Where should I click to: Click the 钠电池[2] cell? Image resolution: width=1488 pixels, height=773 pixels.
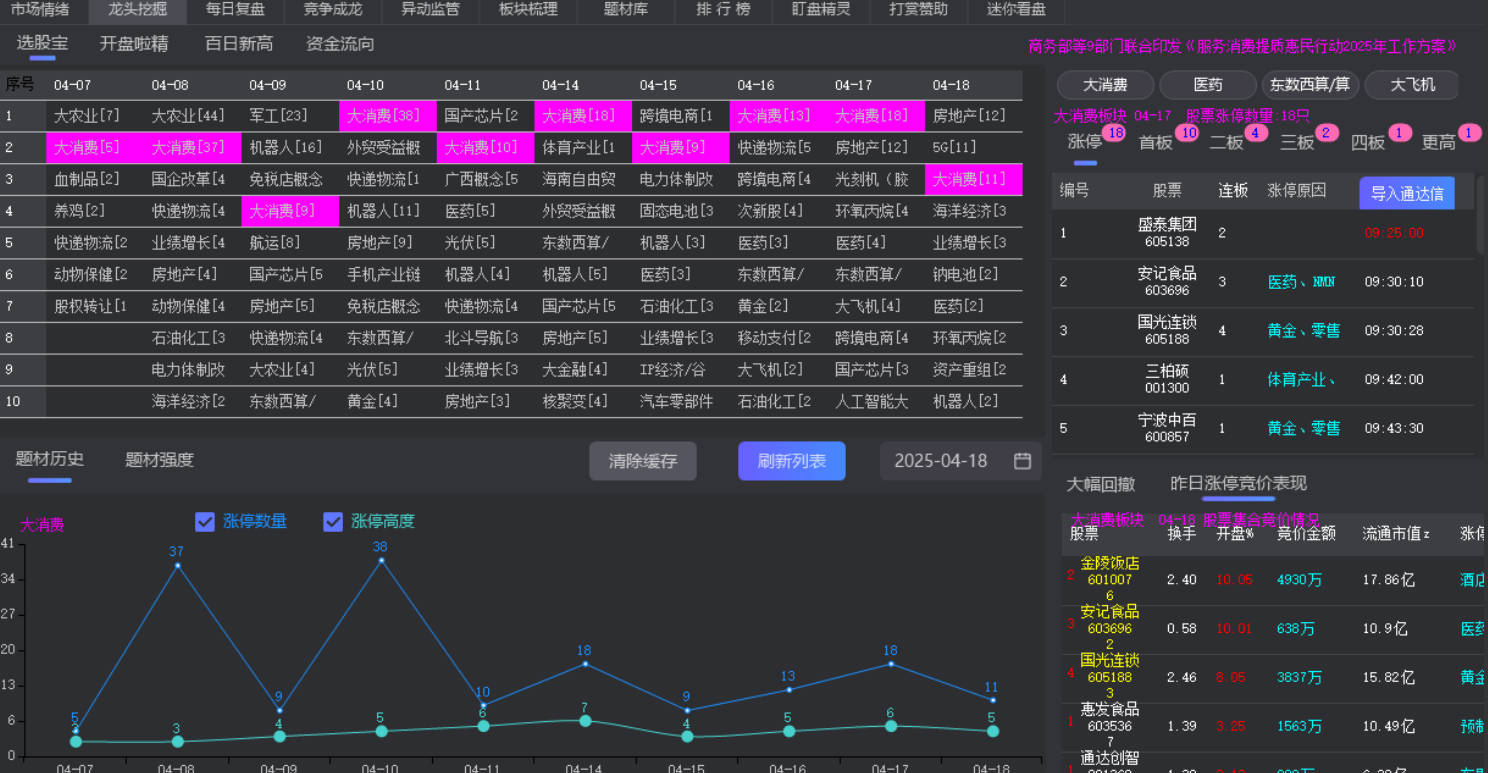pos(973,275)
